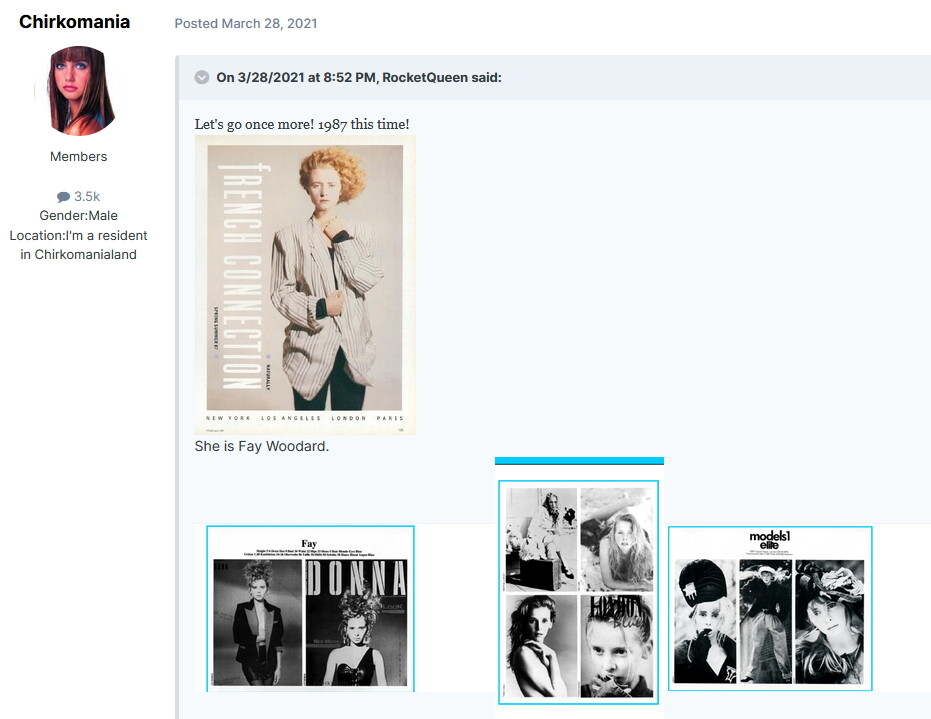Open Chirkomania's profile name link
Viewport: 931px width, 719px height.
click(x=74, y=22)
